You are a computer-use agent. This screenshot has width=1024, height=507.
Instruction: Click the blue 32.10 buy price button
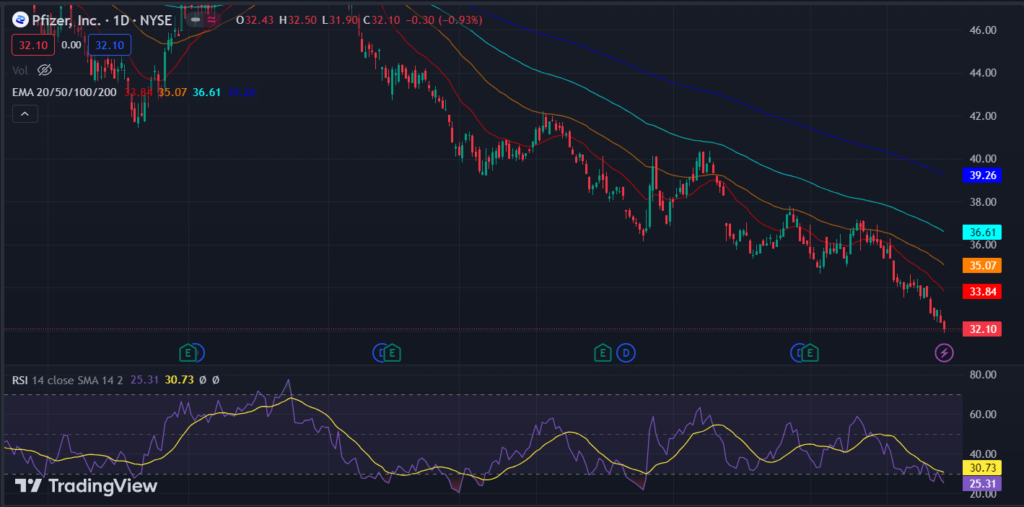pos(110,45)
